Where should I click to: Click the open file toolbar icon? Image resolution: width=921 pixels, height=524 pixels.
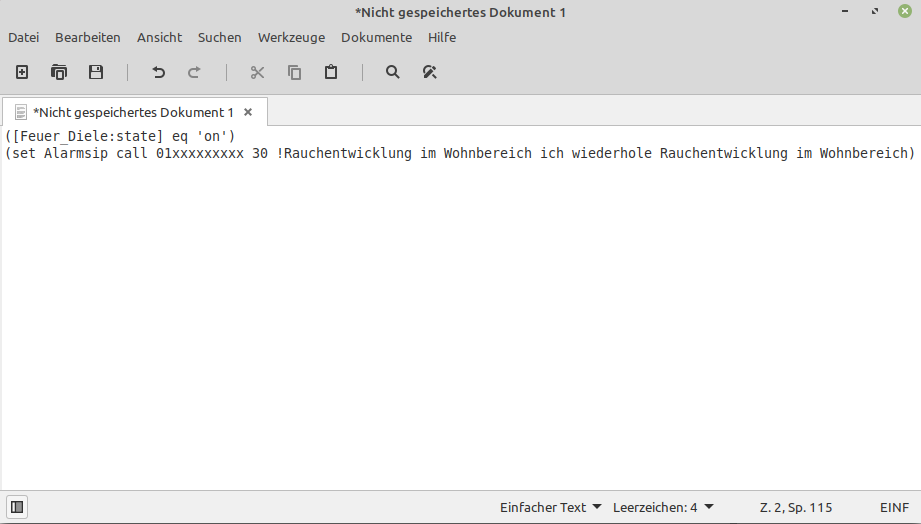pyautogui.click(x=59, y=72)
